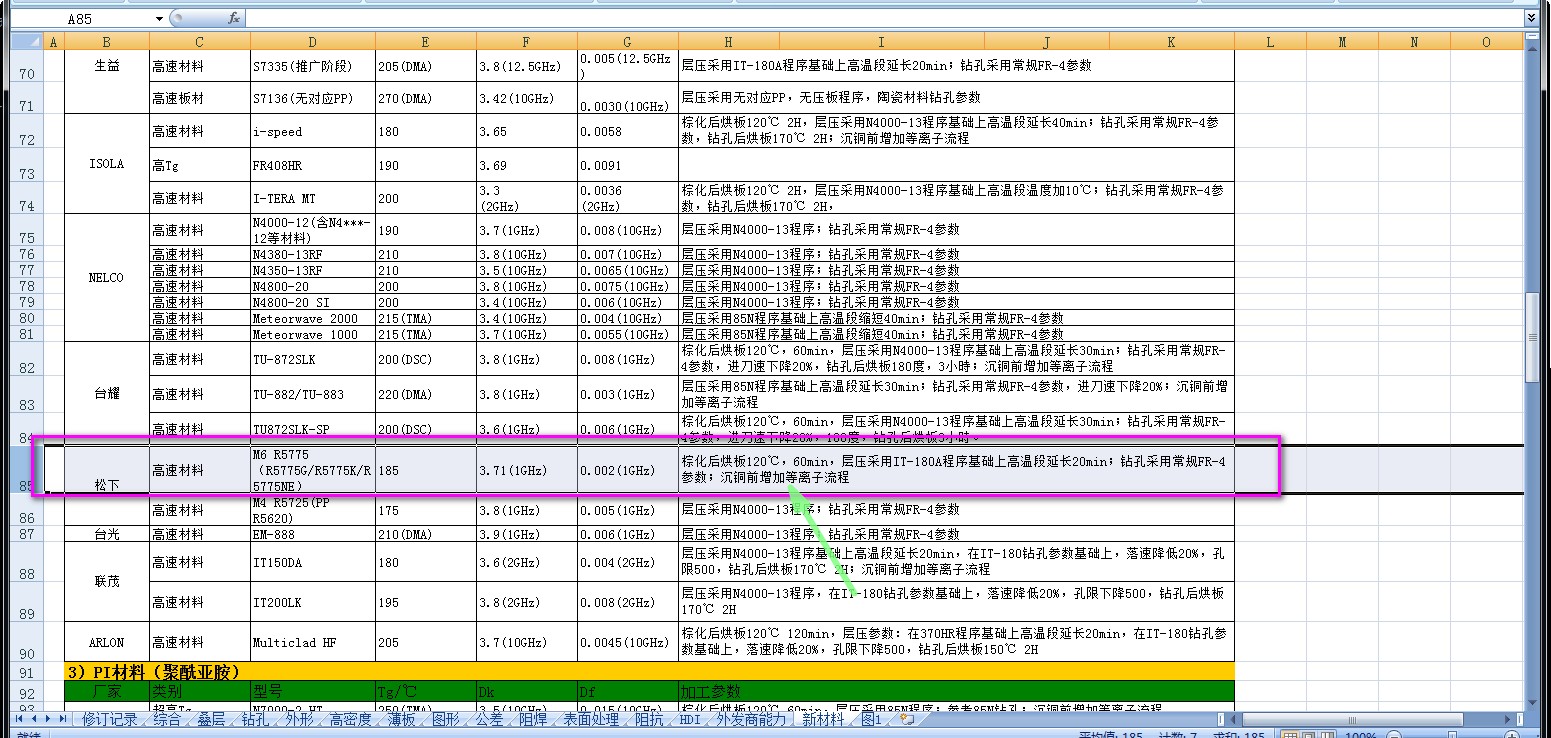Click the cell with 0.0045(10GHz)
This screenshot has width=1551, height=738.
(627, 642)
